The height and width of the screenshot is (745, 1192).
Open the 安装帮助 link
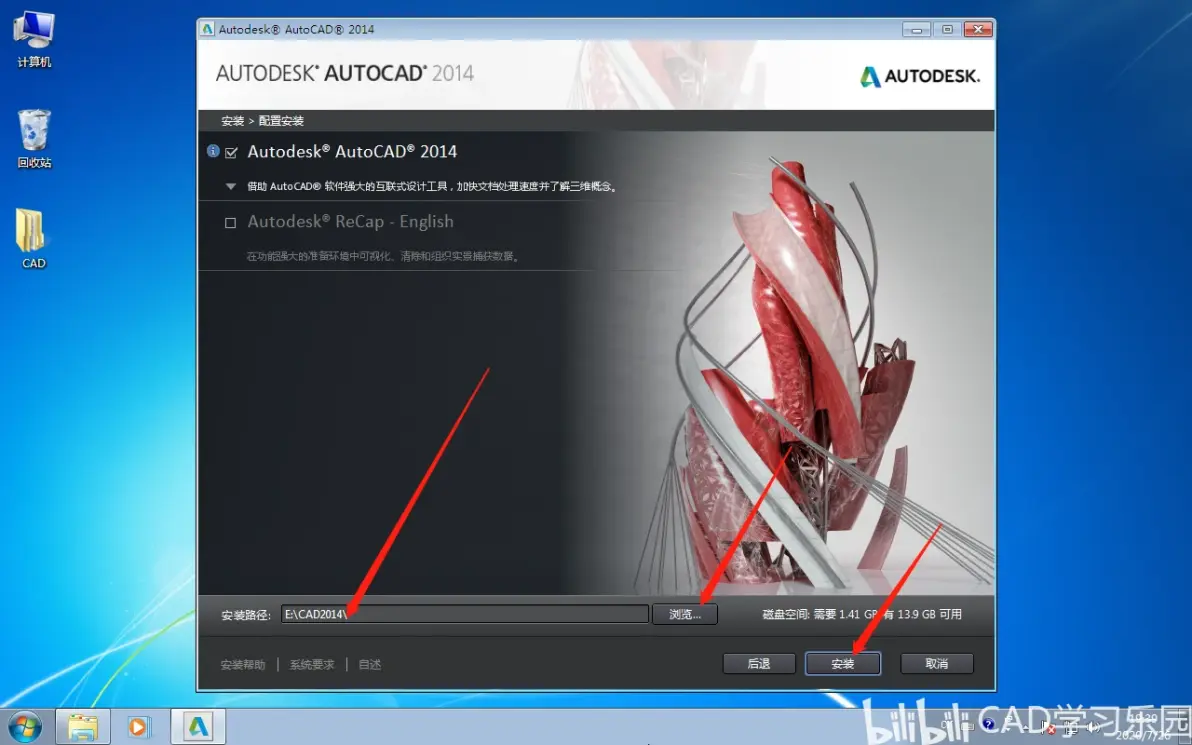tap(243, 664)
